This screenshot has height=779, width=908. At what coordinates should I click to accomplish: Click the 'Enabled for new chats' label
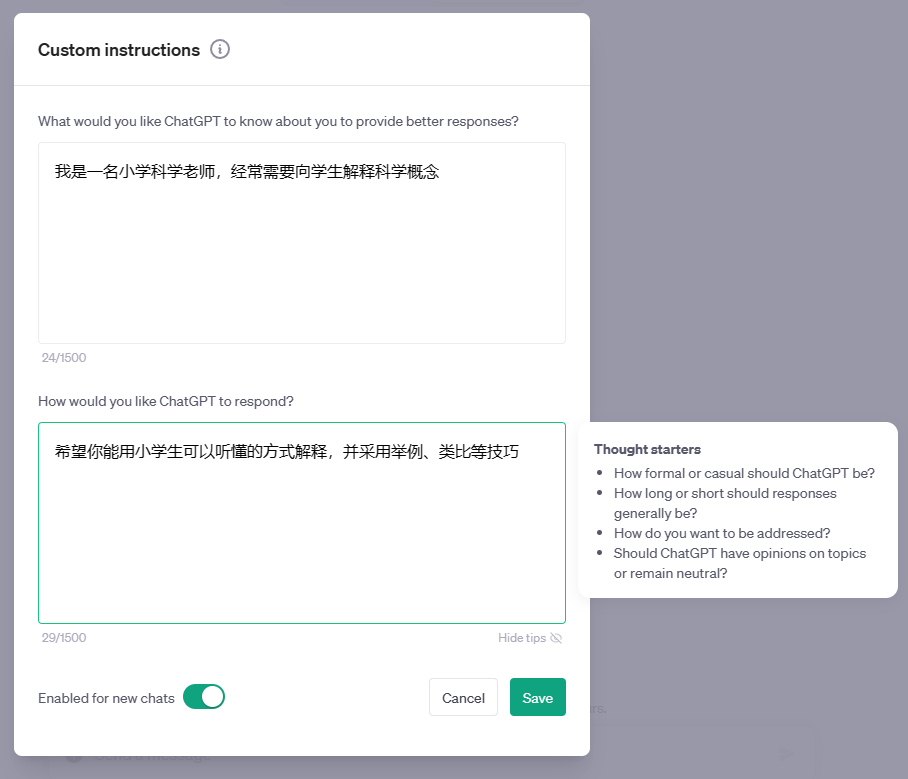106,698
